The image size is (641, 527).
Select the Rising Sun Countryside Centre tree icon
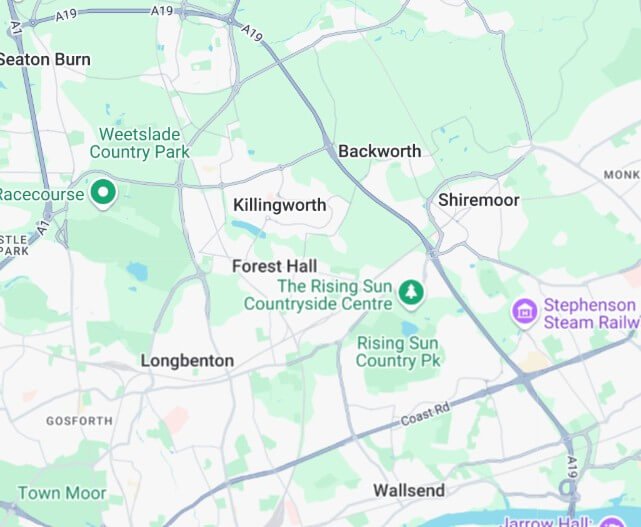click(x=411, y=294)
